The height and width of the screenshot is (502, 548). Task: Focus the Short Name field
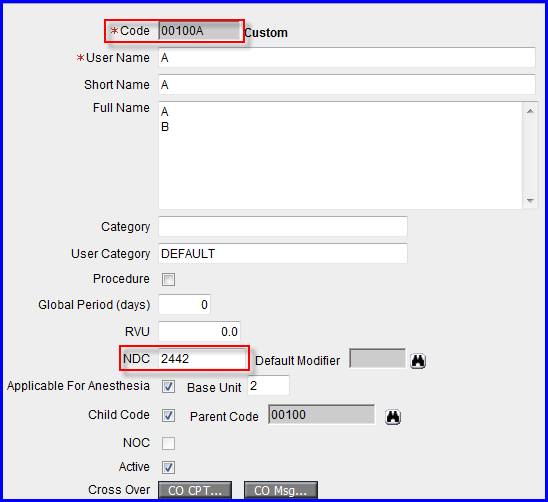point(347,85)
